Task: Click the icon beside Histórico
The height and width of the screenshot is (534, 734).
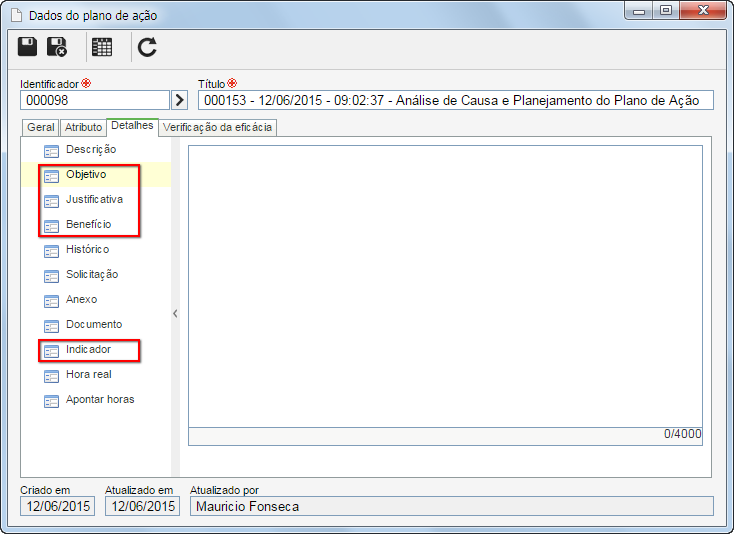Action: pos(51,251)
